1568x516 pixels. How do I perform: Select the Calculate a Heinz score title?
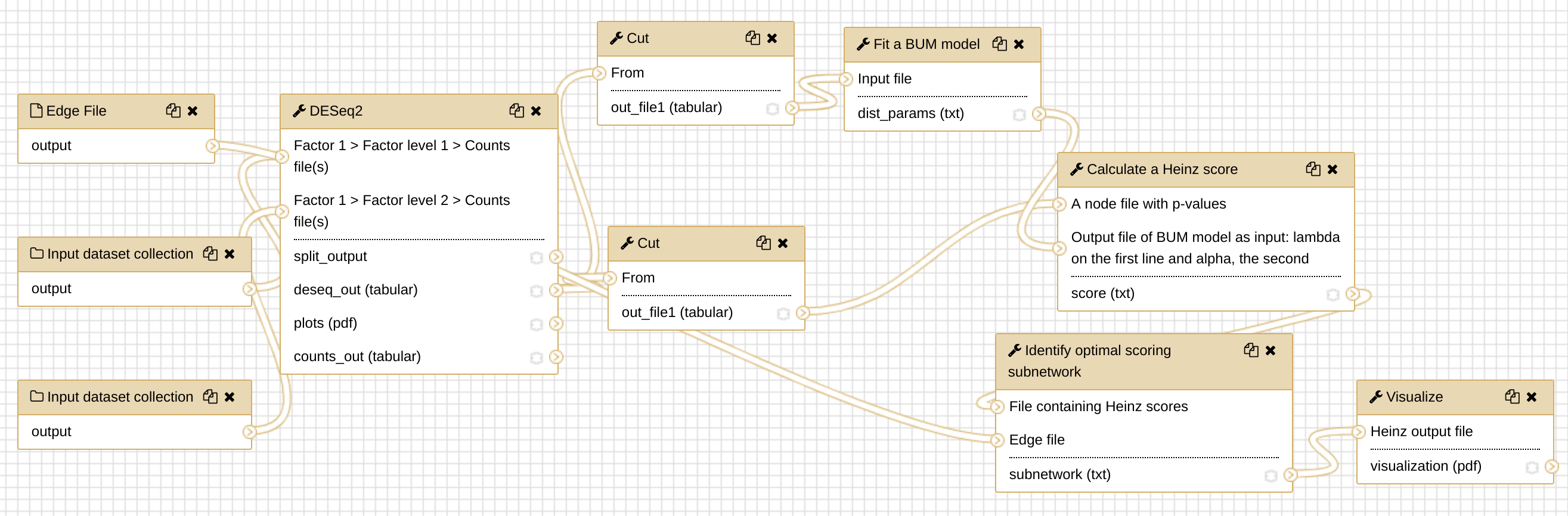[x=1162, y=169]
